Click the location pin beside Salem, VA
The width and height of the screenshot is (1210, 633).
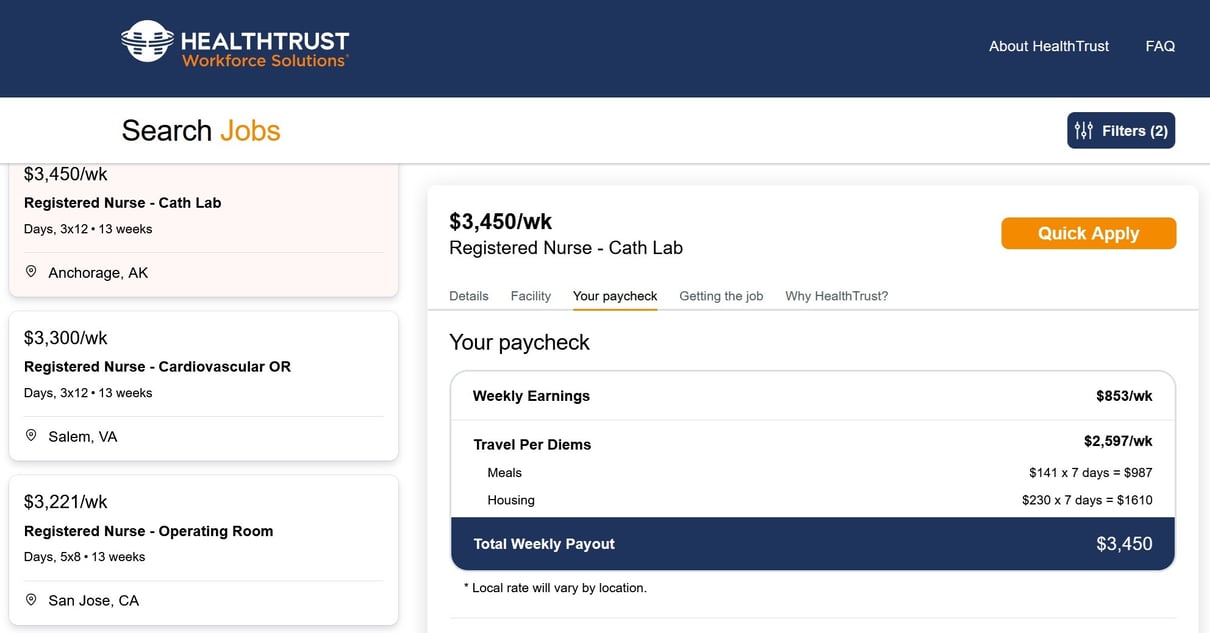(x=31, y=435)
